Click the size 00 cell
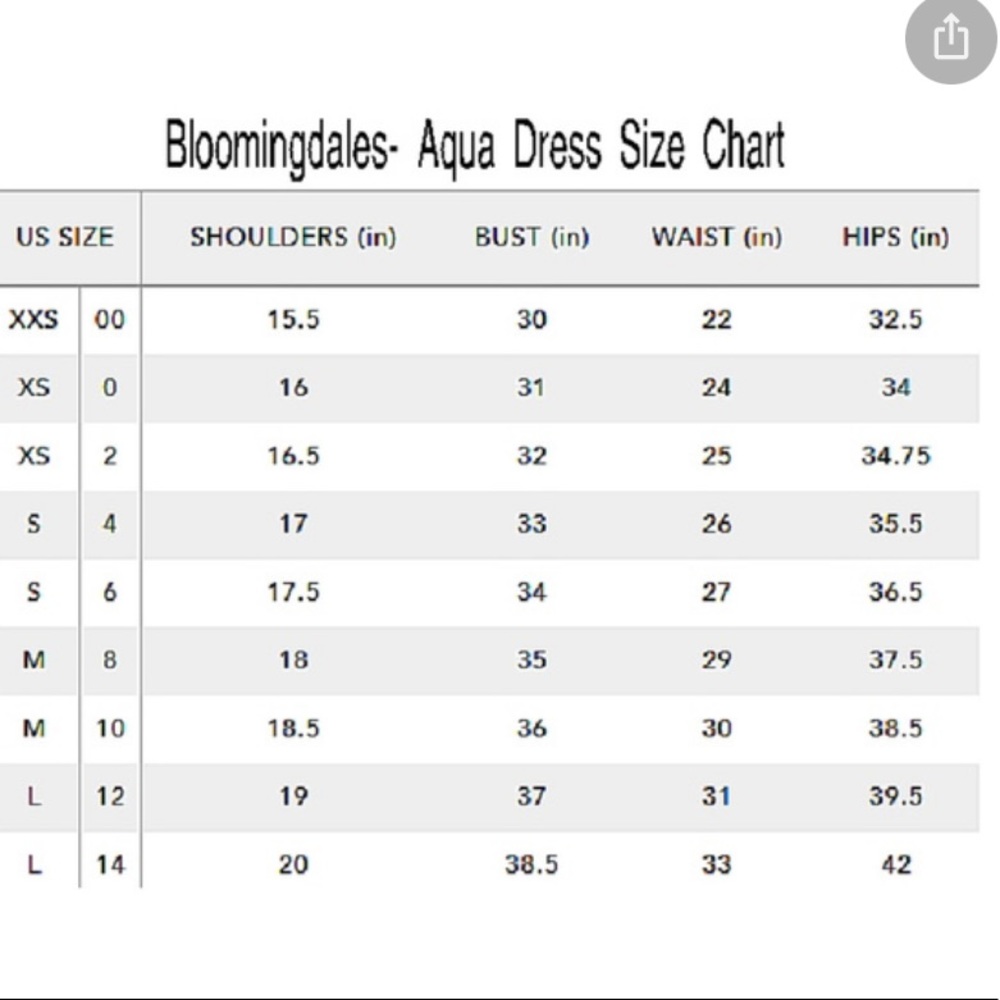Image resolution: width=1000 pixels, height=1000 pixels. pyautogui.click(x=110, y=319)
